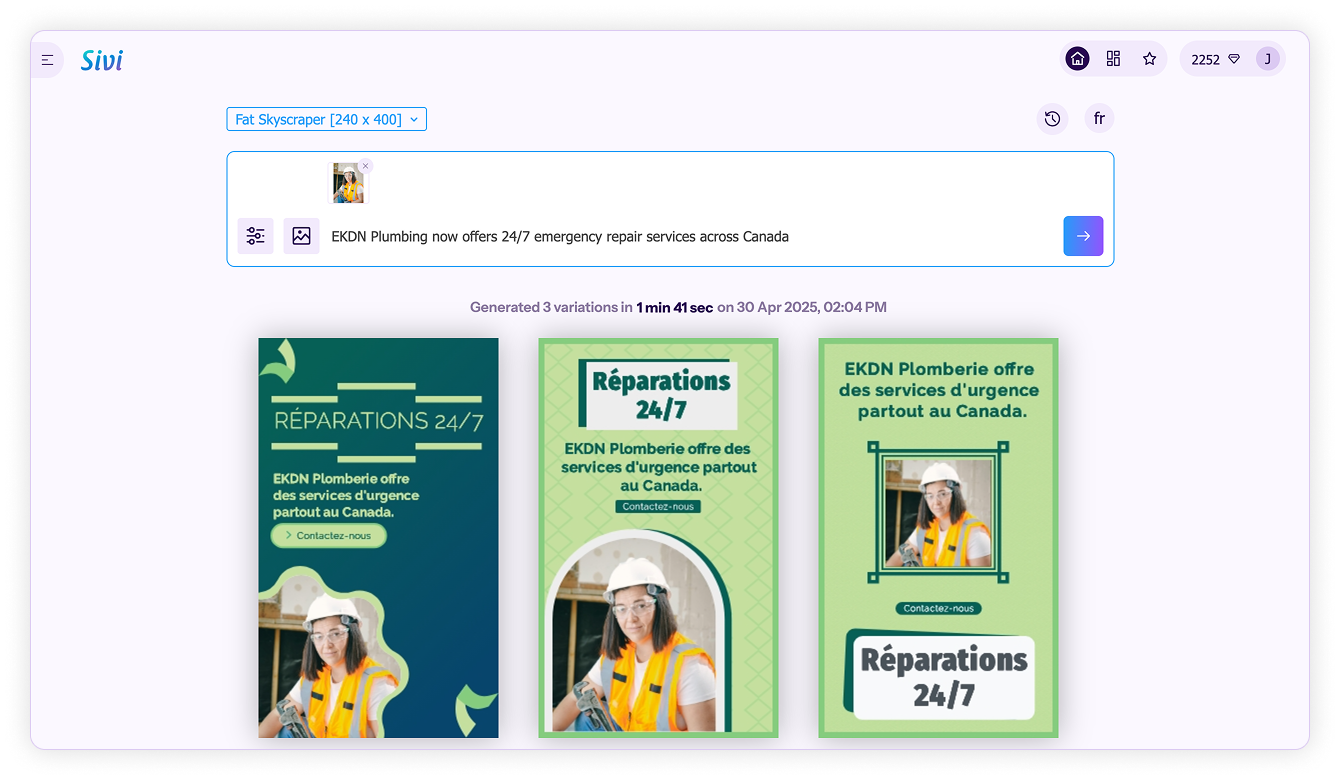Remove the attached image thumbnail
The image size is (1340, 780).
[x=365, y=166]
